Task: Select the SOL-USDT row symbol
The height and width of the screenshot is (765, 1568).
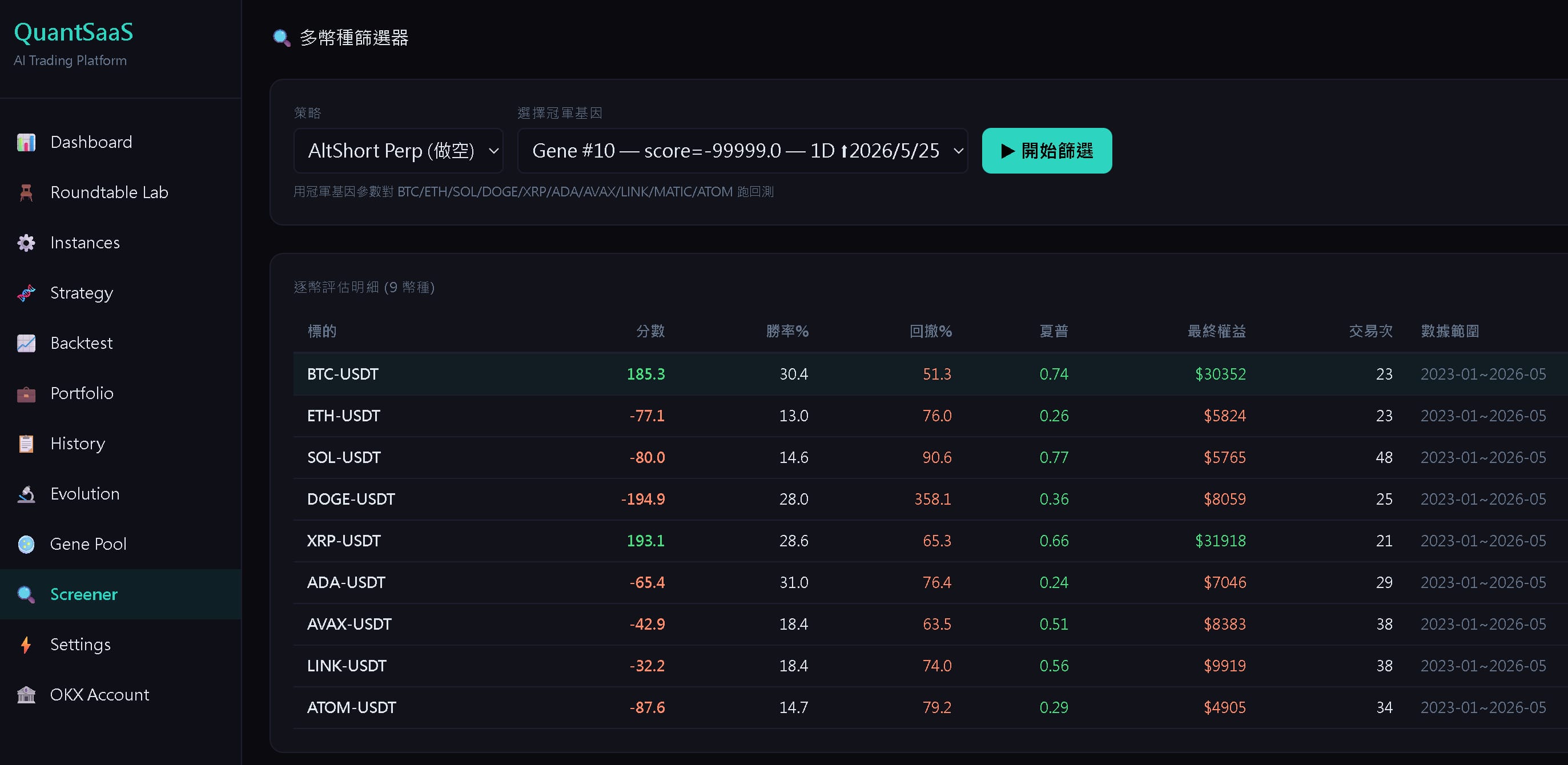Action: coord(344,458)
